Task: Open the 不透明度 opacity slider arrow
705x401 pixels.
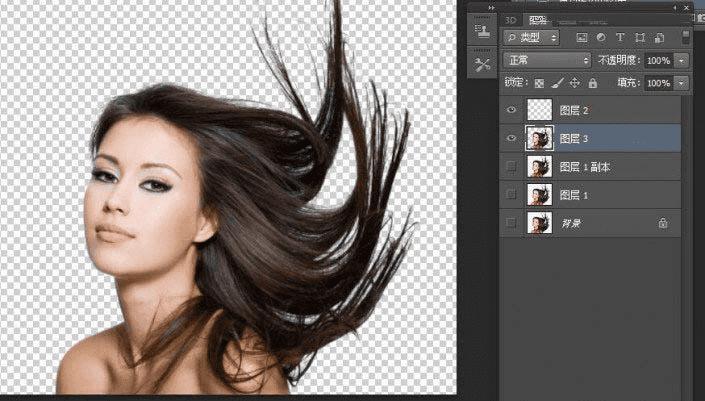Action: tap(683, 61)
